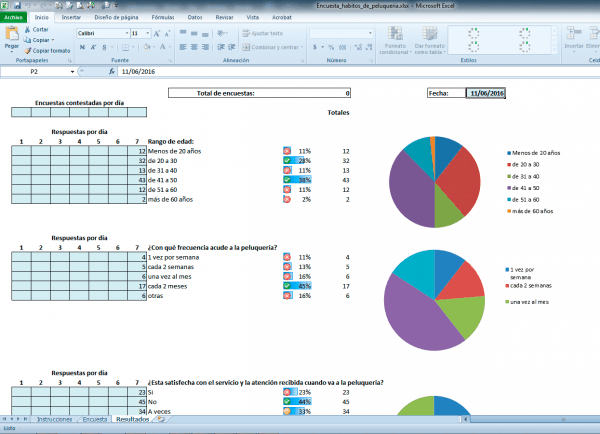Screen dimensions: 600x434
Task: Click the Pegar paste icon
Action: point(12,34)
